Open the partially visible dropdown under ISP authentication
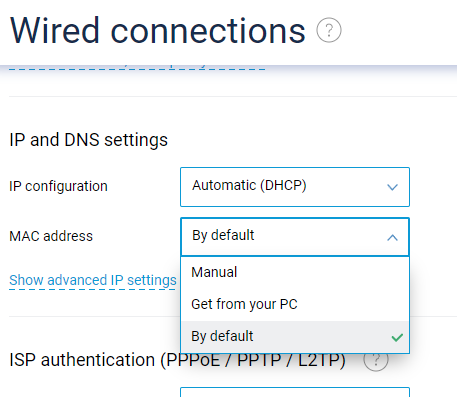The width and height of the screenshot is (457, 397). tap(295, 392)
